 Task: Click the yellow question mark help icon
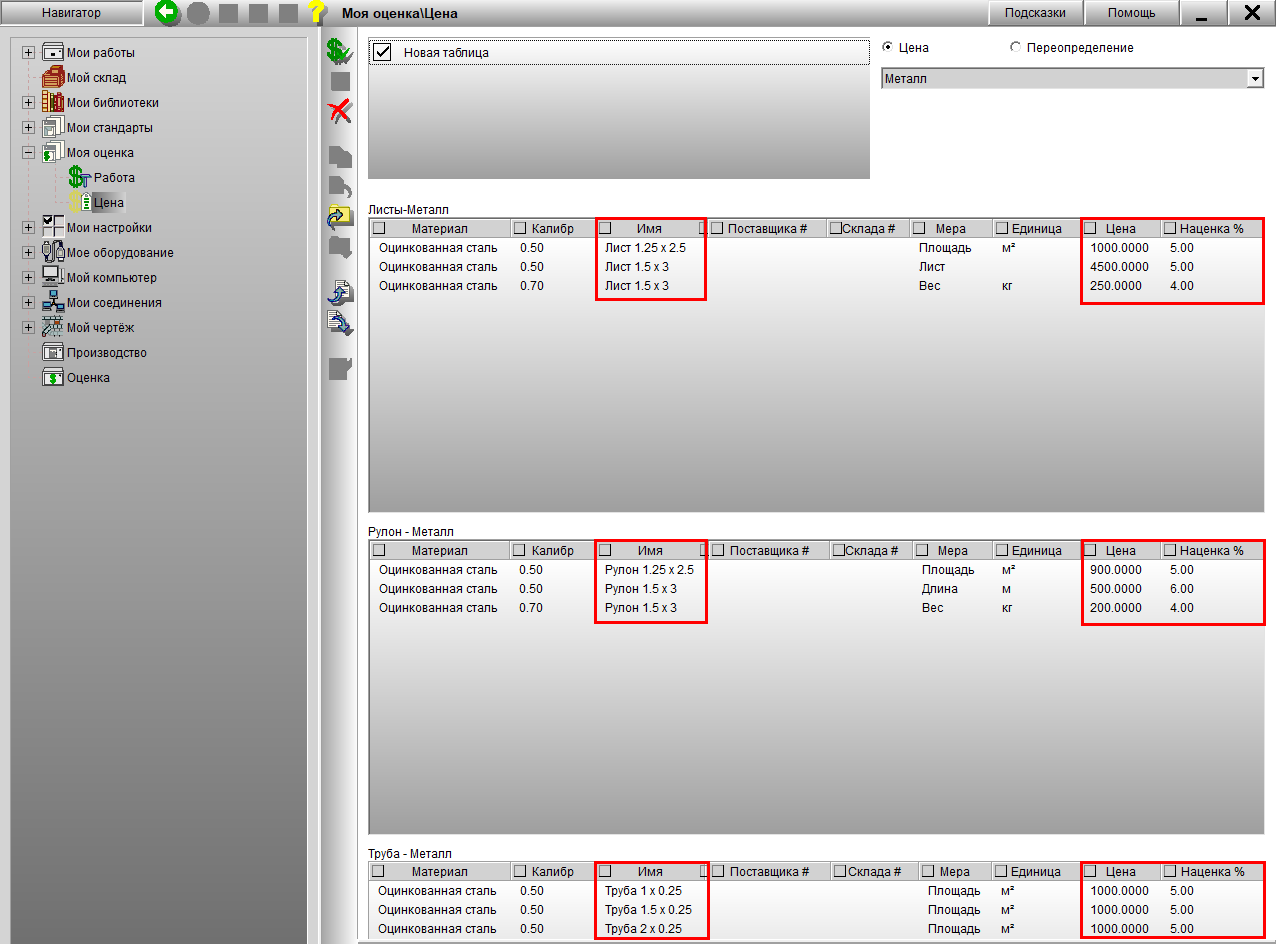[317, 13]
